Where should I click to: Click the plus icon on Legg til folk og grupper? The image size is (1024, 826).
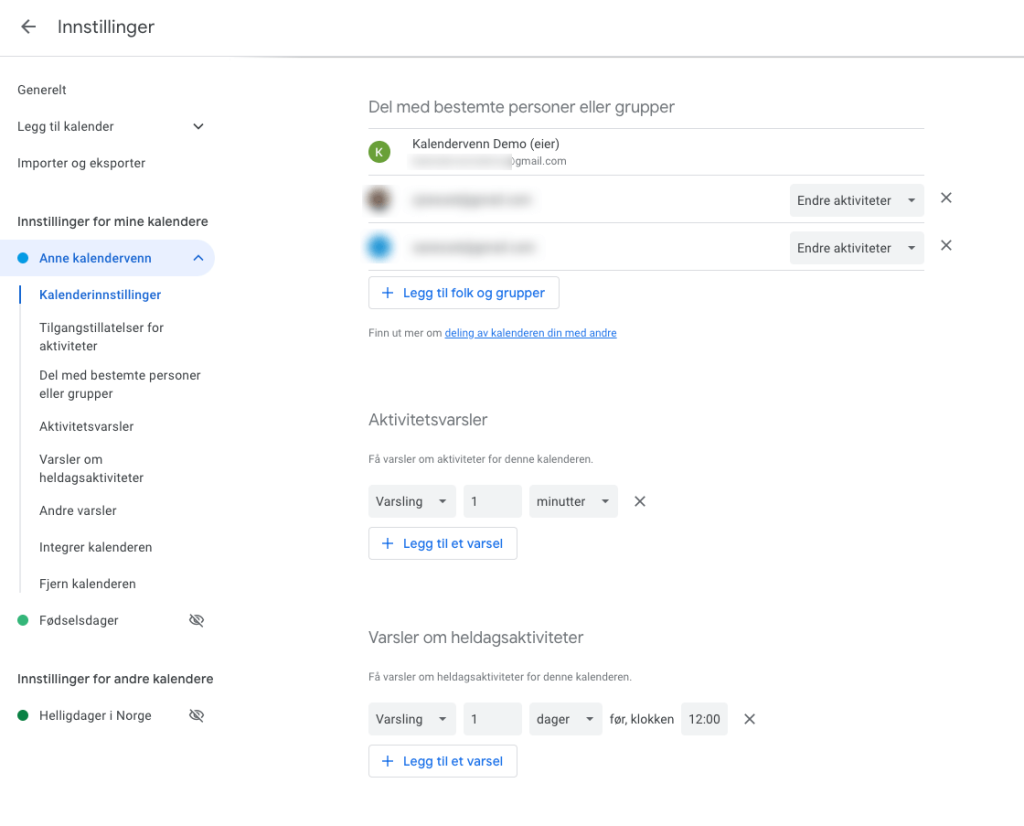388,293
